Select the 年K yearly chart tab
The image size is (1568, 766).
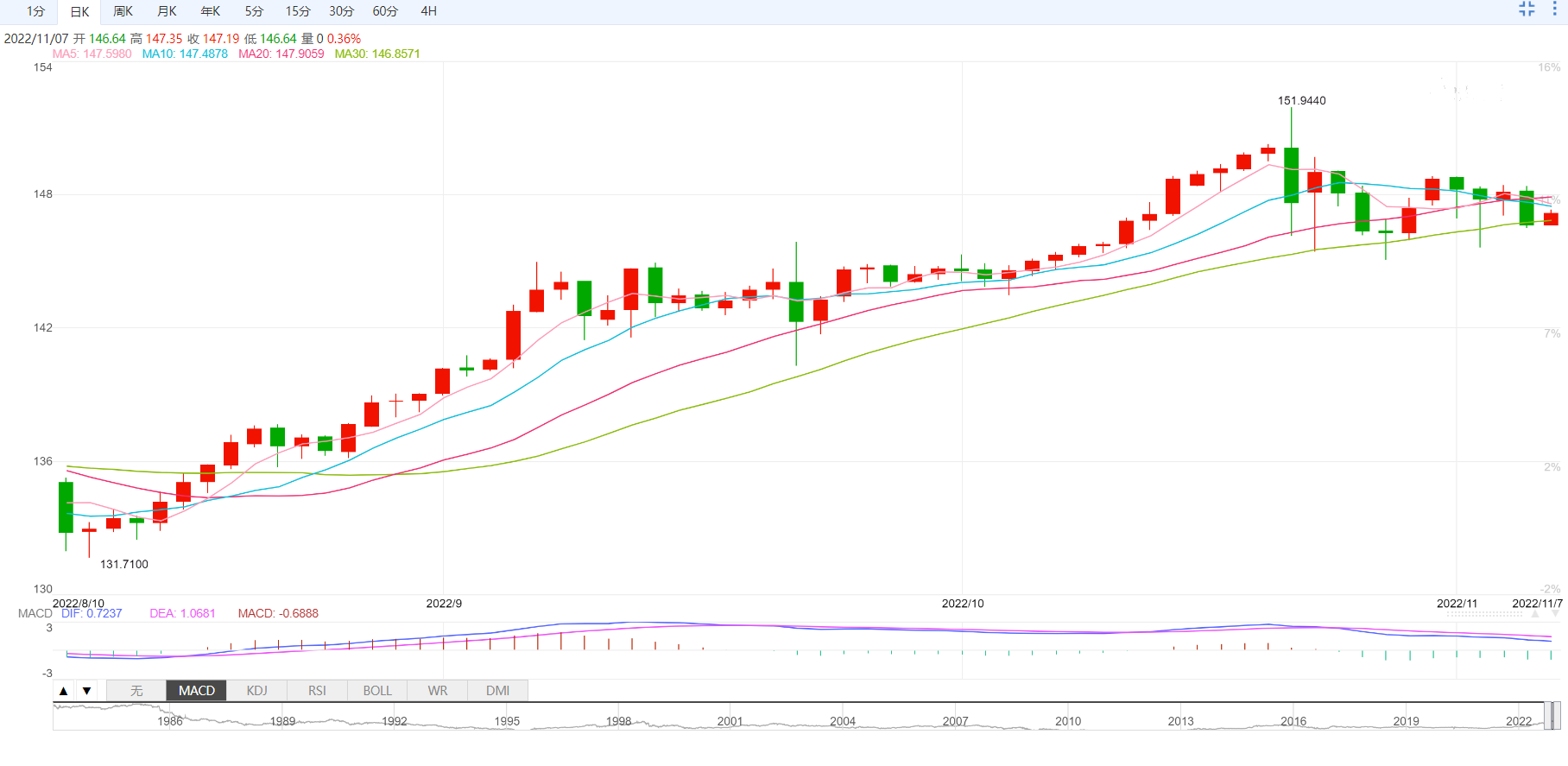click(x=211, y=11)
